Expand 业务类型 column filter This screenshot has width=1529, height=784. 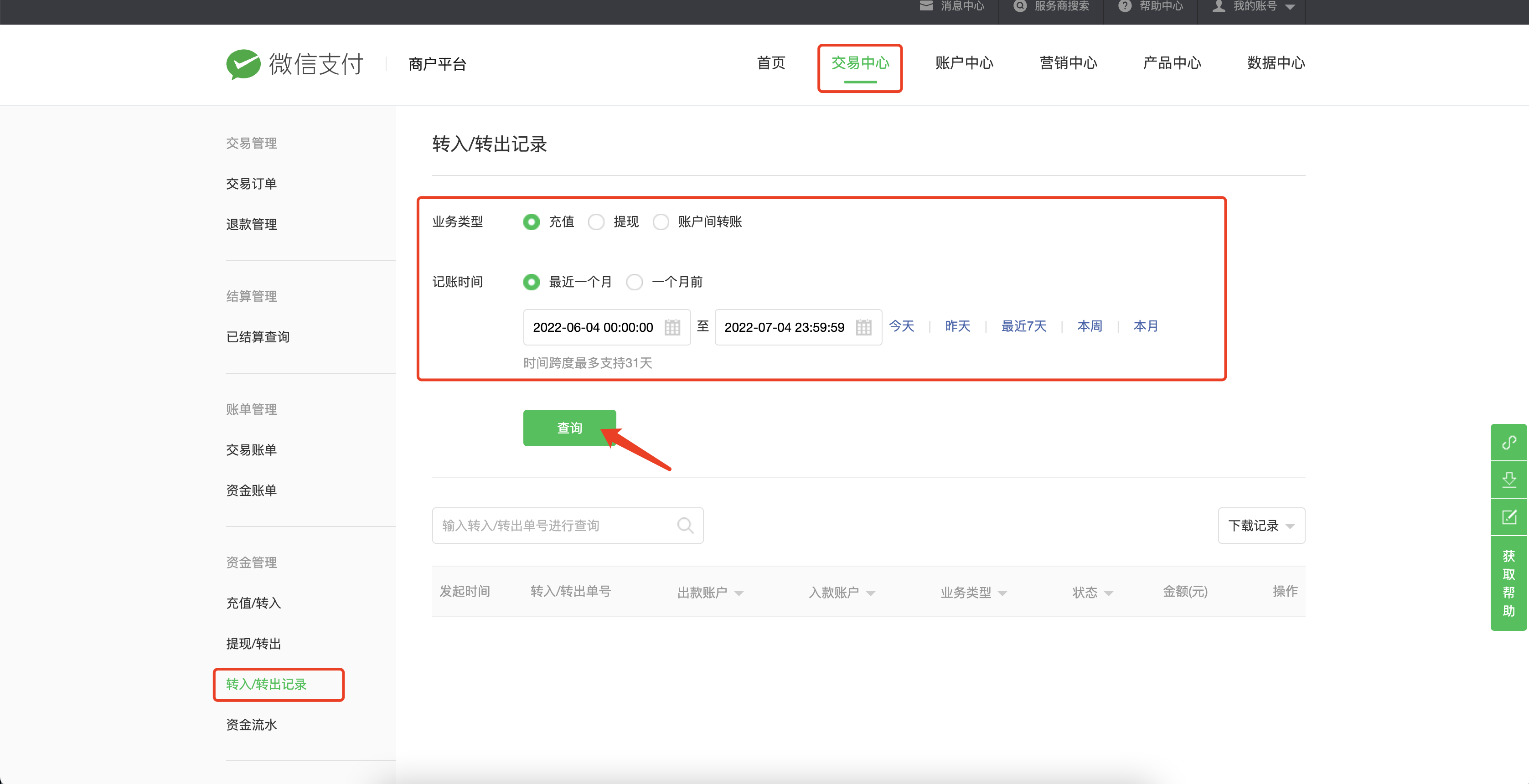click(x=1002, y=593)
